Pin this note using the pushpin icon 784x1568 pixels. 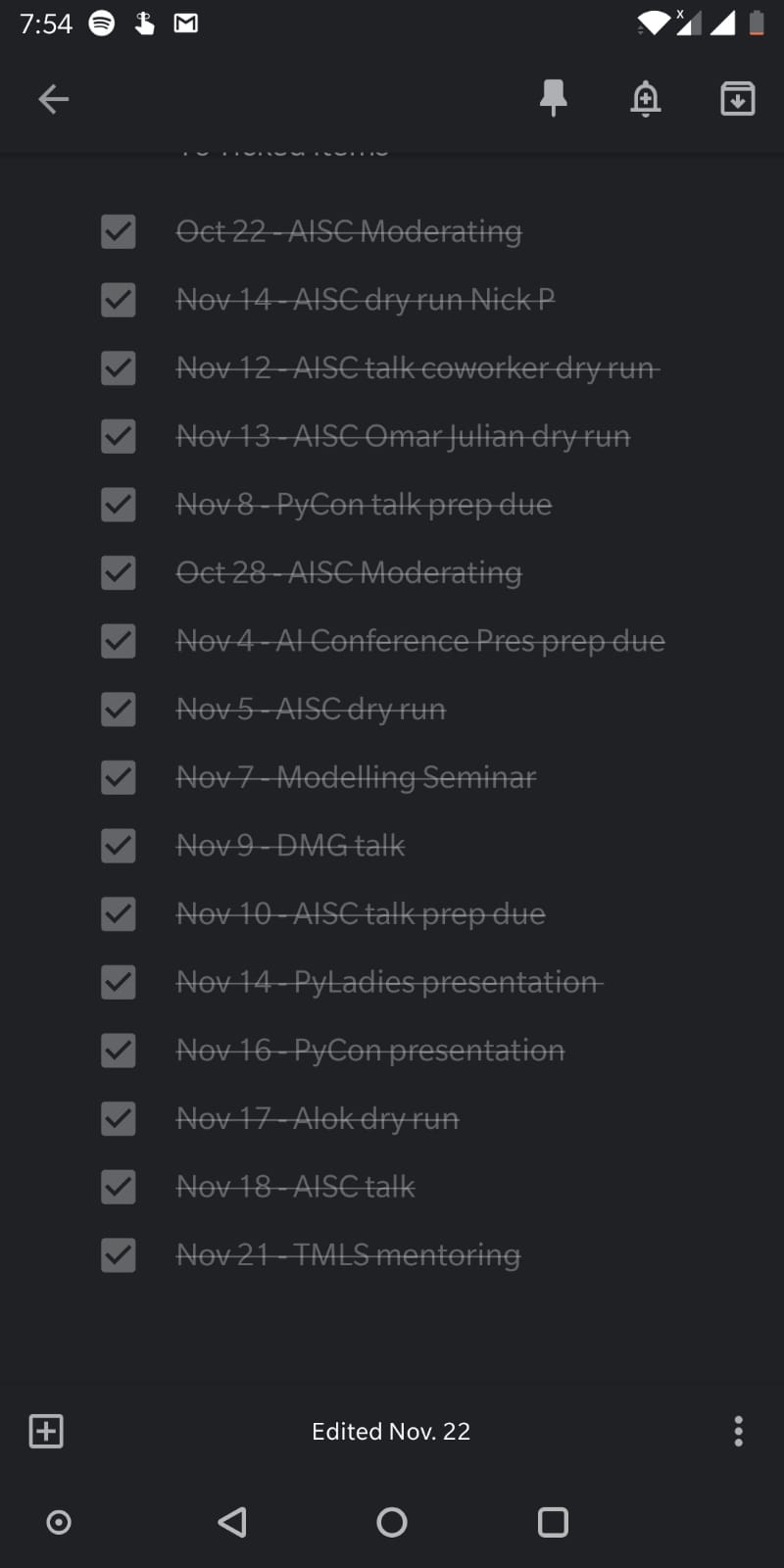554,98
